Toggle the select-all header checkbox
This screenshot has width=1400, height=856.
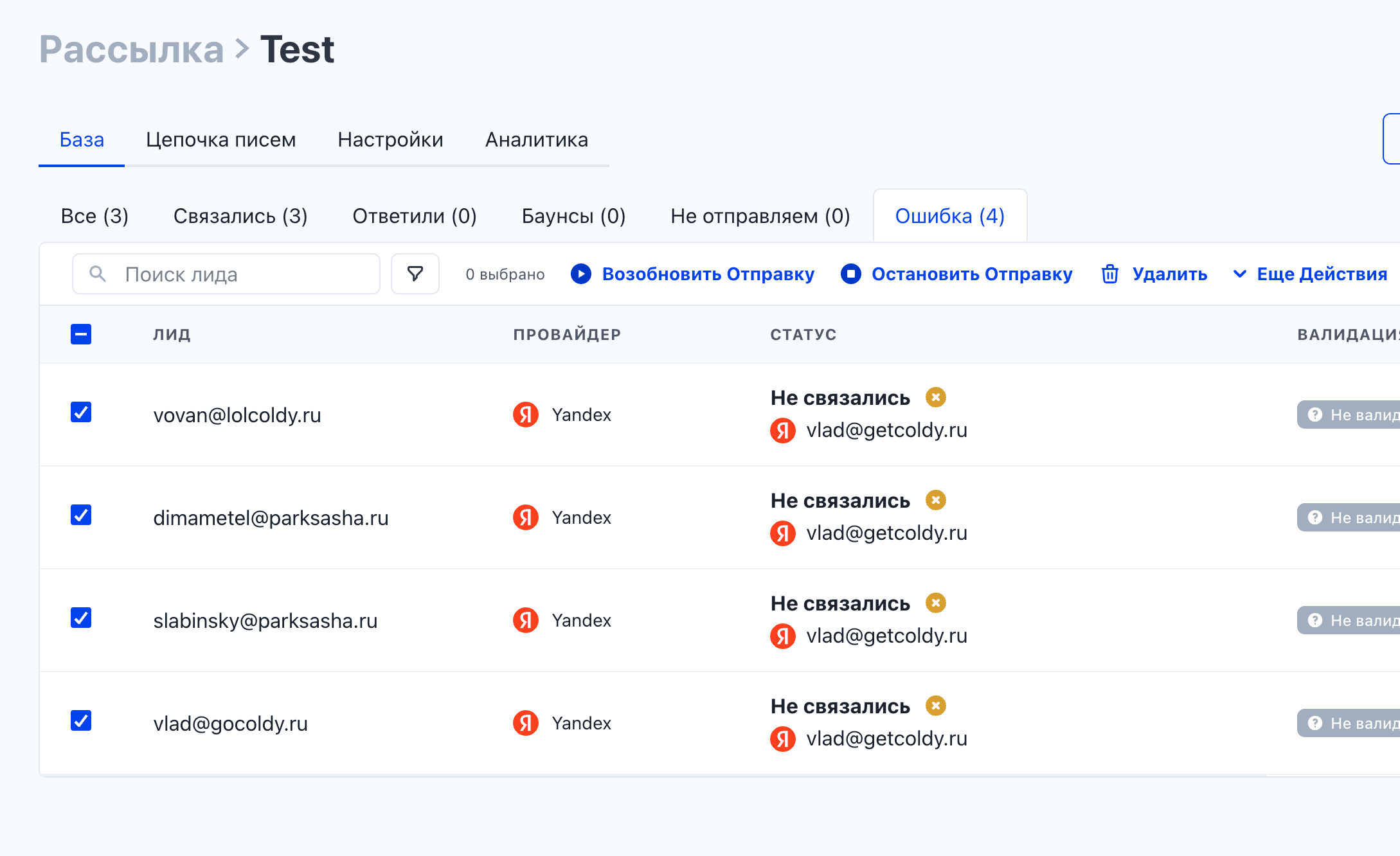81,334
